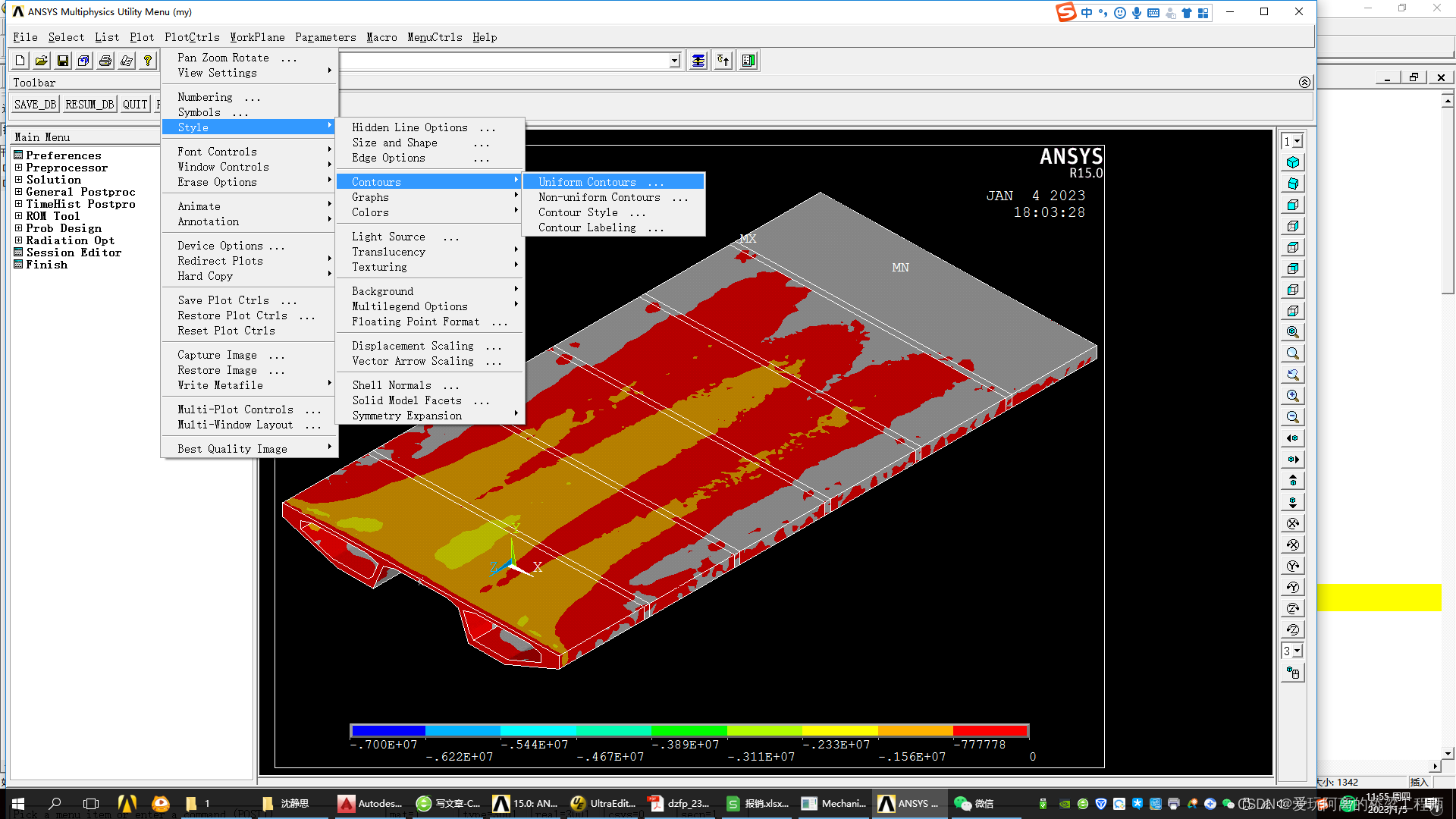Viewport: 1456px width, 819px height.
Task: Click the Save database floppy icon
Action: pyautogui.click(x=63, y=61)
